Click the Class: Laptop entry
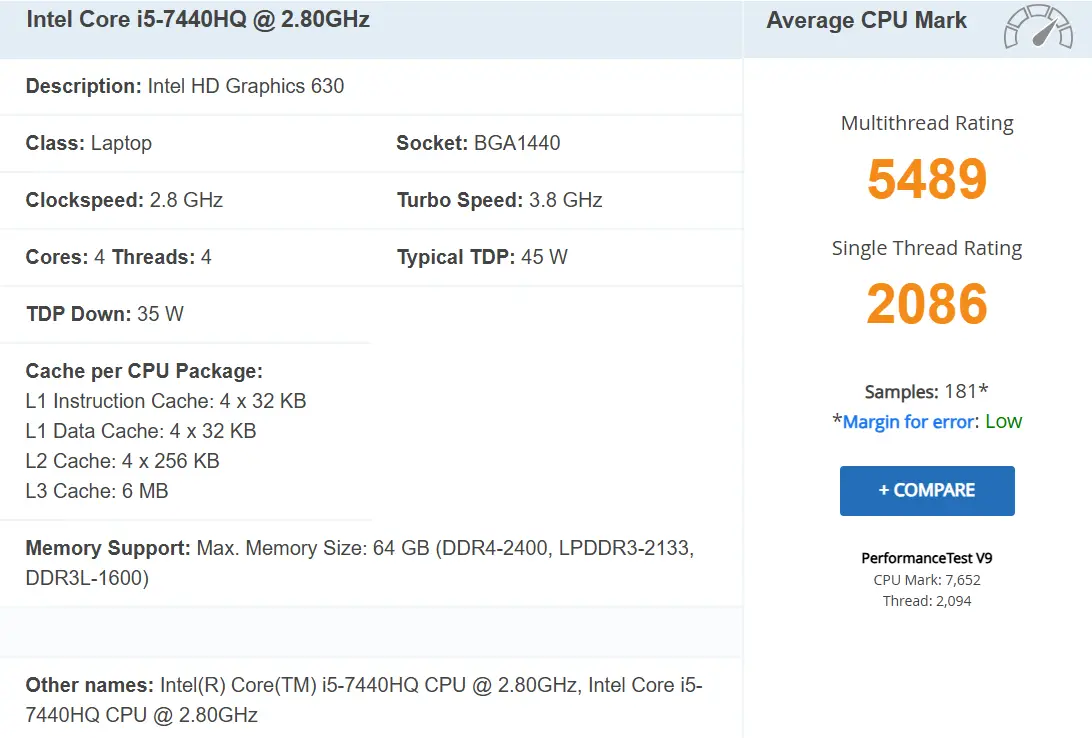 click(x=88, y=143)
